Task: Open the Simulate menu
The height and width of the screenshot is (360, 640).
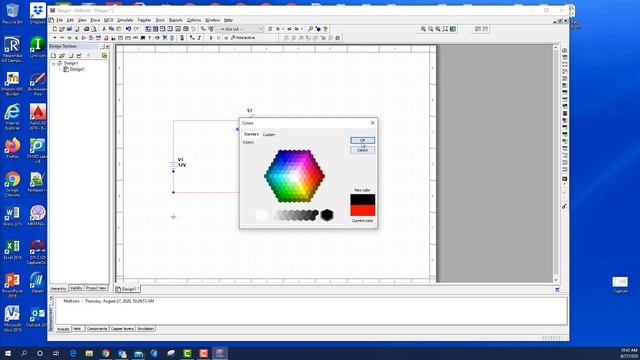Action: [x=125, y=20]
